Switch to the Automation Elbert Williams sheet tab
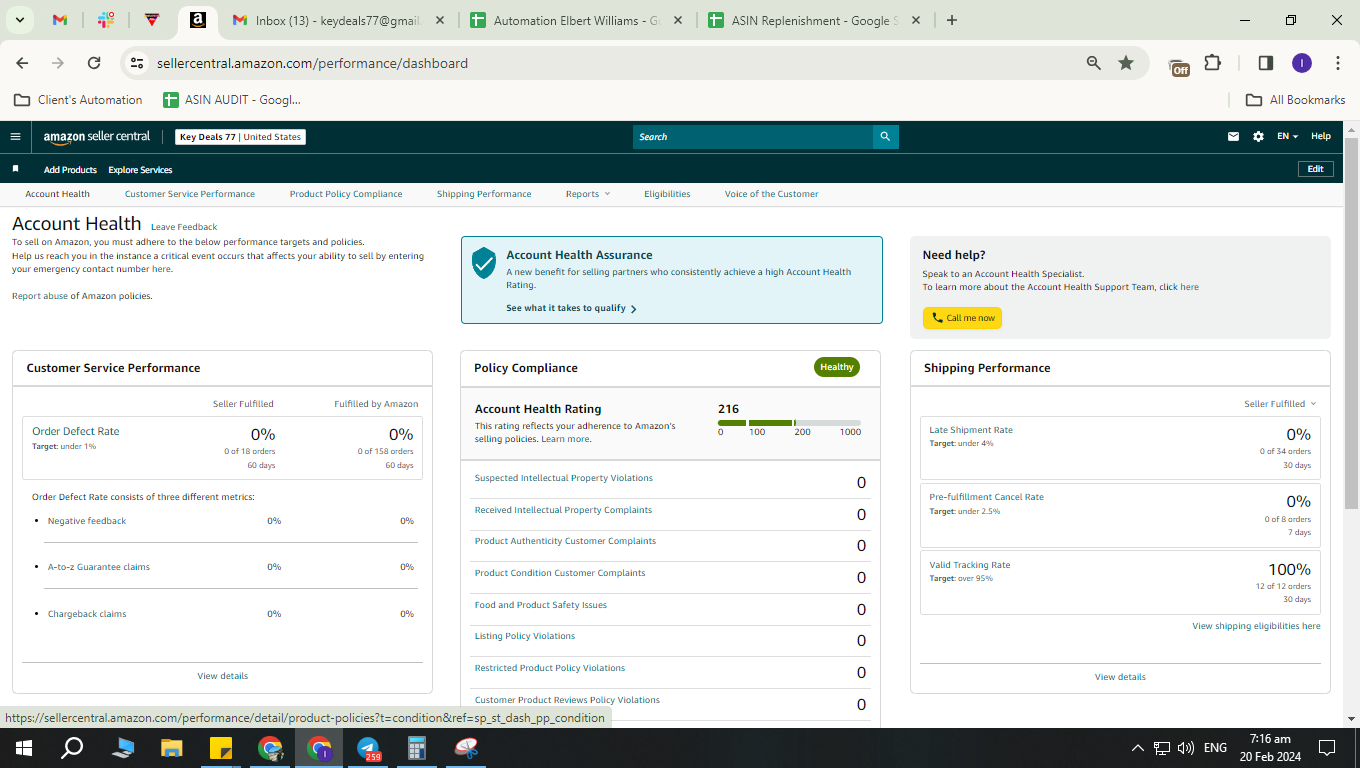This screenshot has height=768, width=1360. pos(577,20)
